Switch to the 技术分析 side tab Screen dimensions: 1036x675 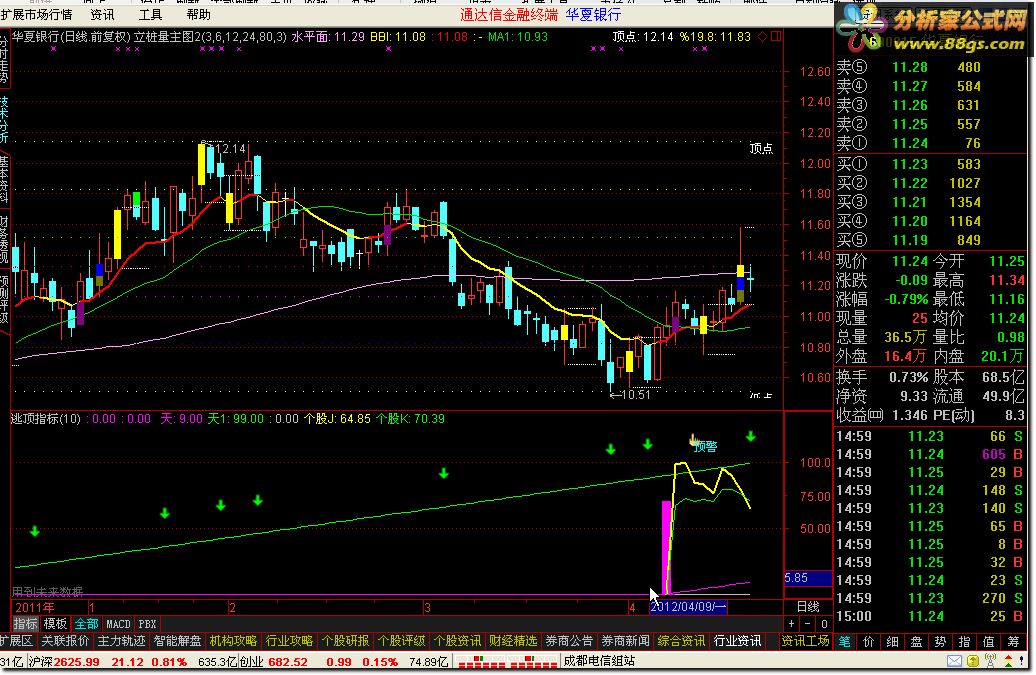click(x=4, y=119)
